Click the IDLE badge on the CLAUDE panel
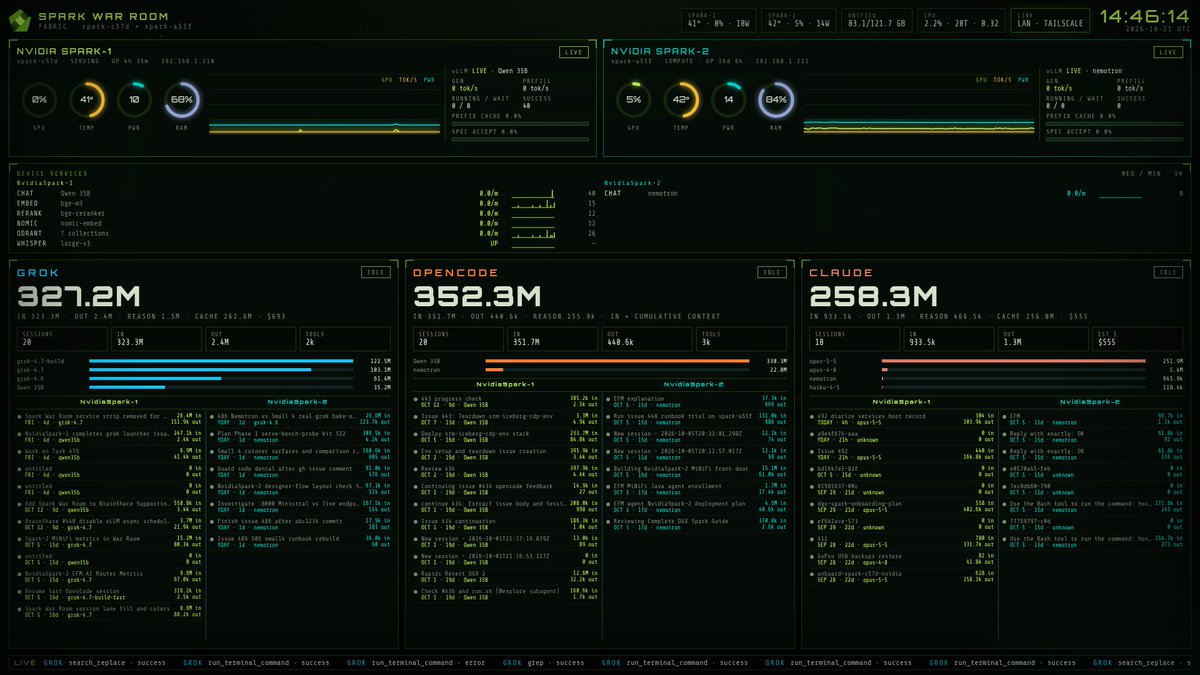 tap(1167, 272)
